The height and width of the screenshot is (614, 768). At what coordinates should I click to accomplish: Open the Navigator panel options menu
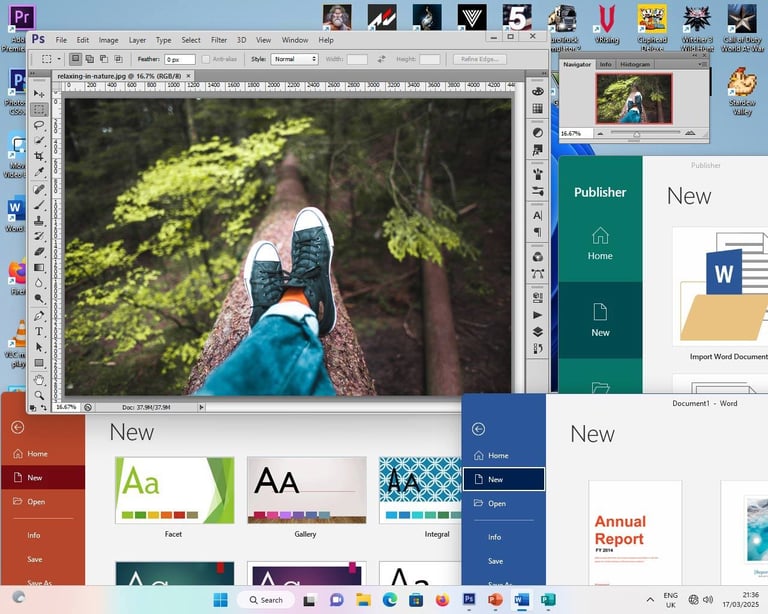click(702, 64)
